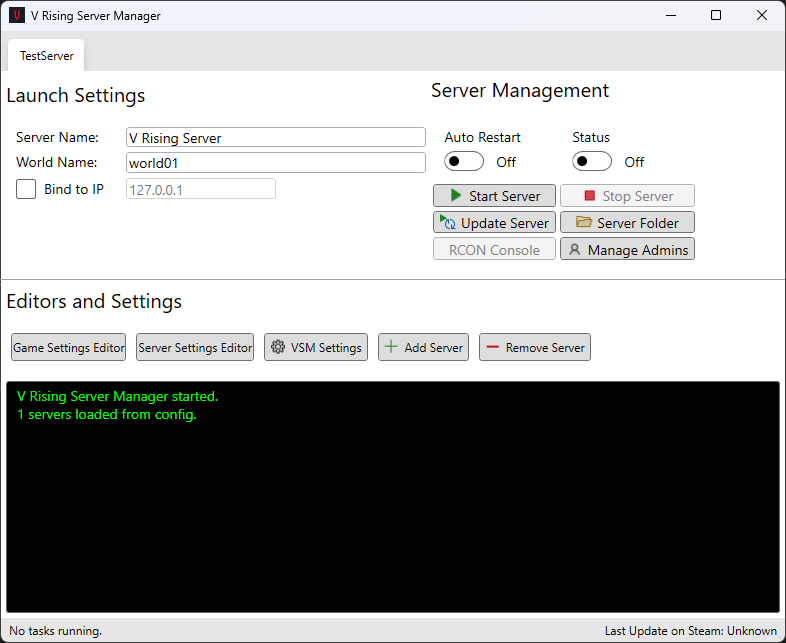
Task: Click the Stop Server button label
Action: 638,196
